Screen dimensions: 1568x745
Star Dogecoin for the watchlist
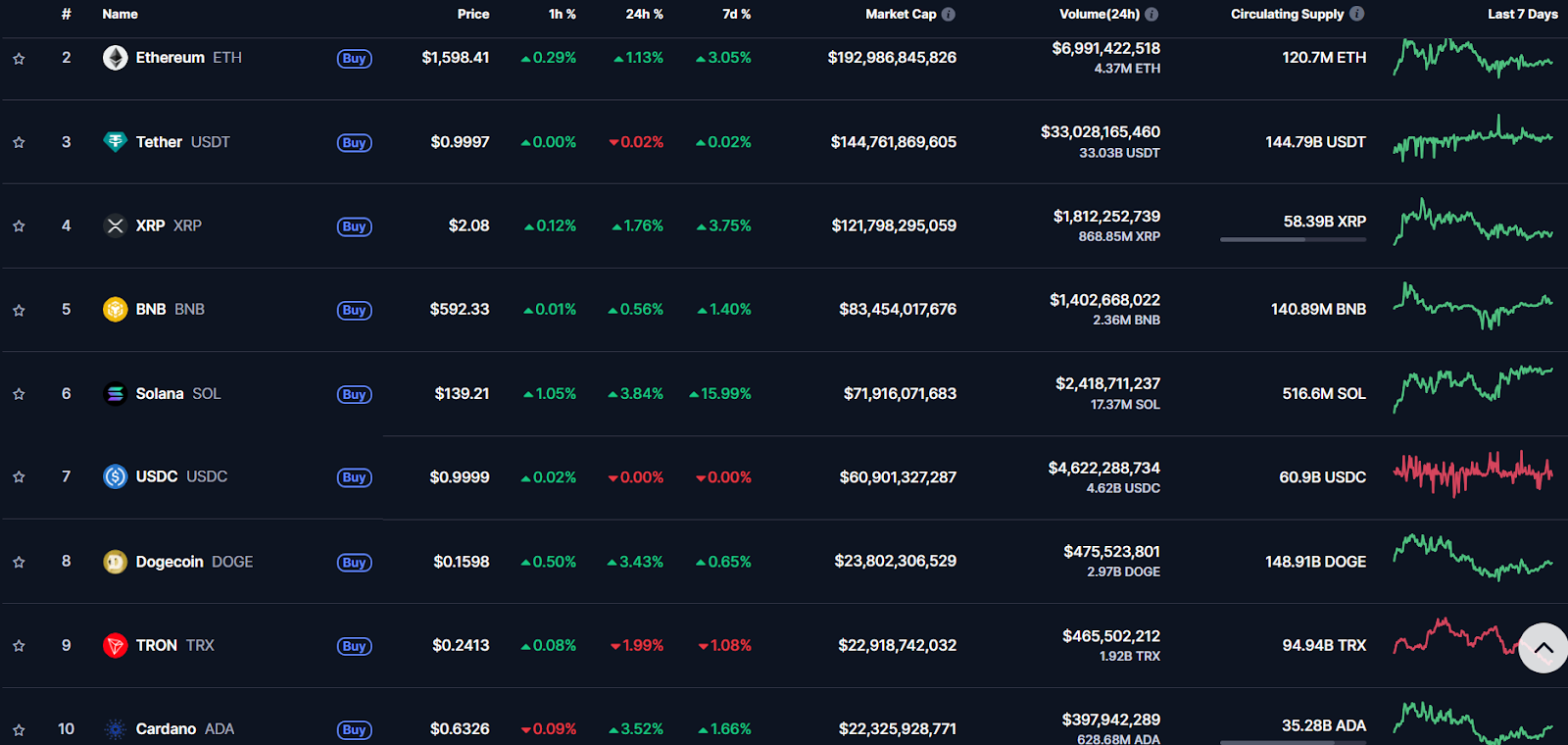pyautogui.click(x=19, y=562)
